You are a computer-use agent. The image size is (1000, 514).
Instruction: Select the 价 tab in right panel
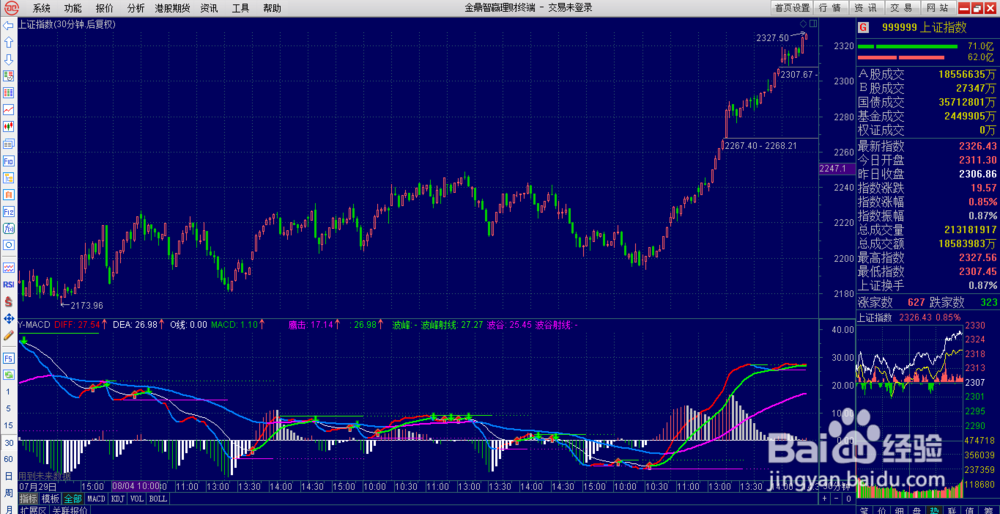(881, 510)
